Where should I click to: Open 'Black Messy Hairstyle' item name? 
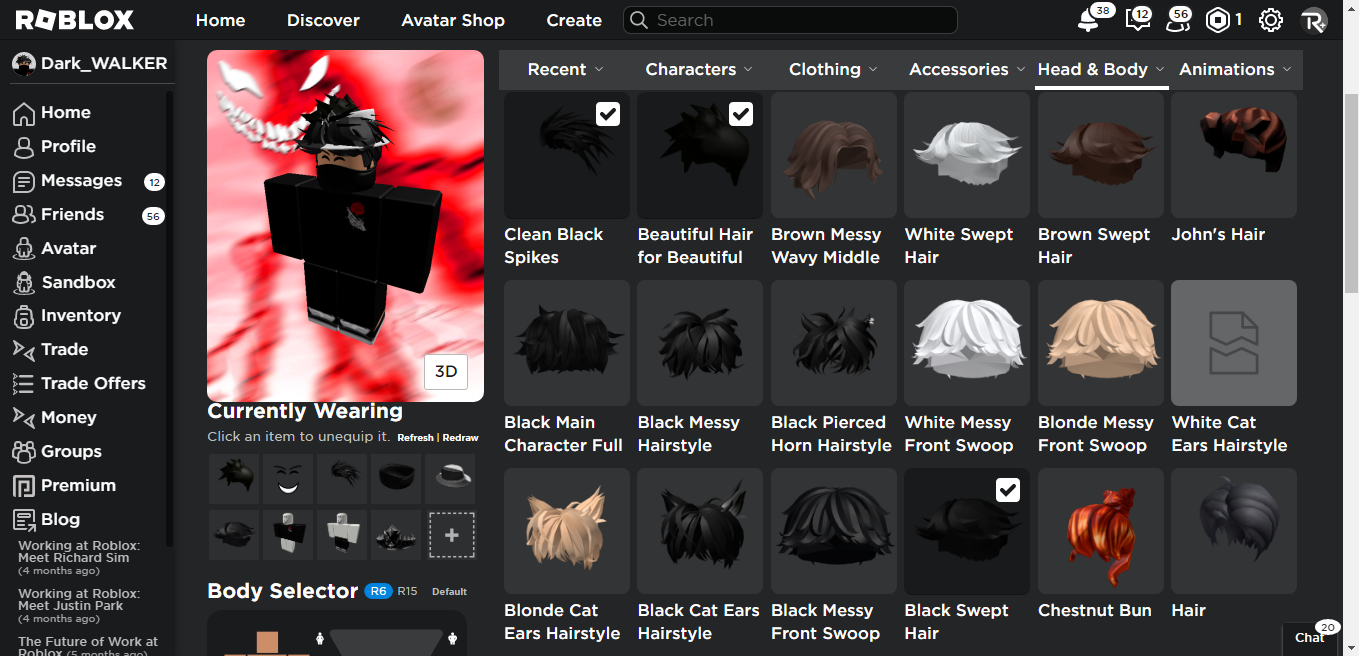tap(688, 434)
